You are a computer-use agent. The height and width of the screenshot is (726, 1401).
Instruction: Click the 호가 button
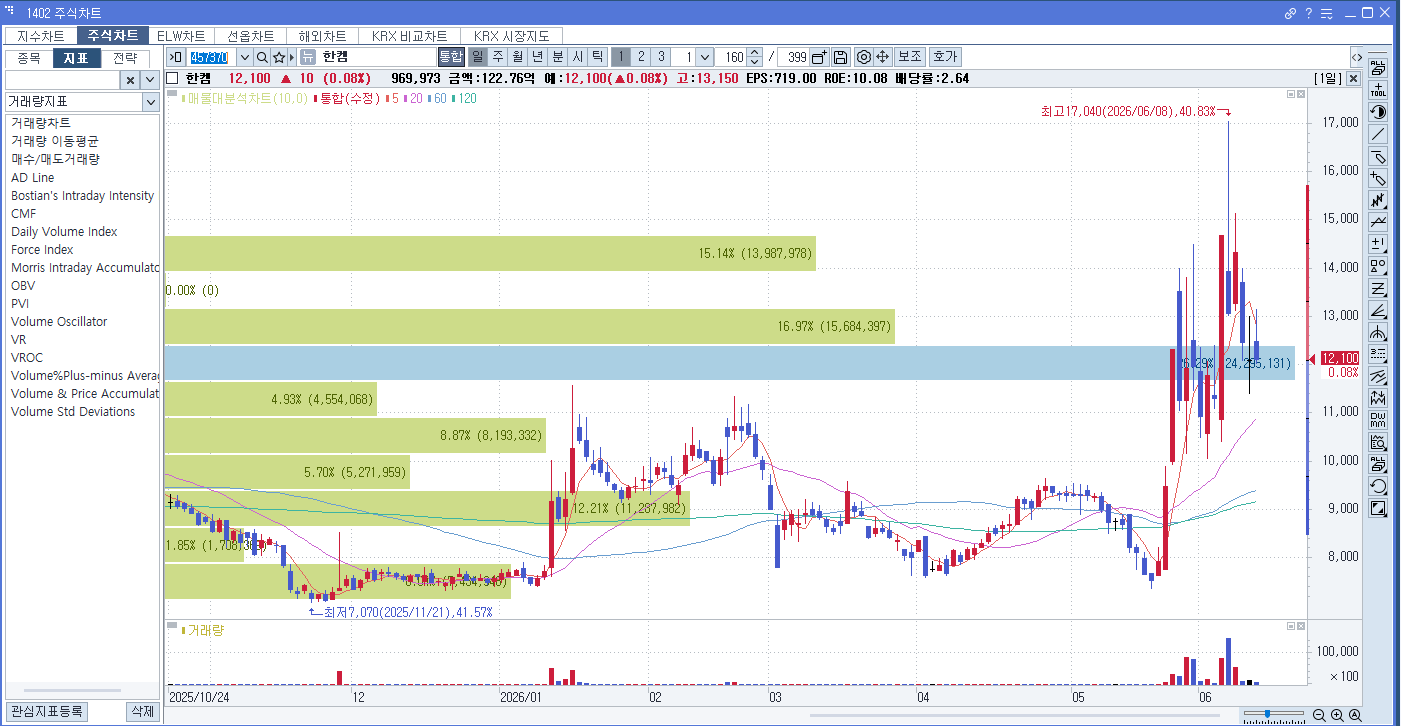944,57
